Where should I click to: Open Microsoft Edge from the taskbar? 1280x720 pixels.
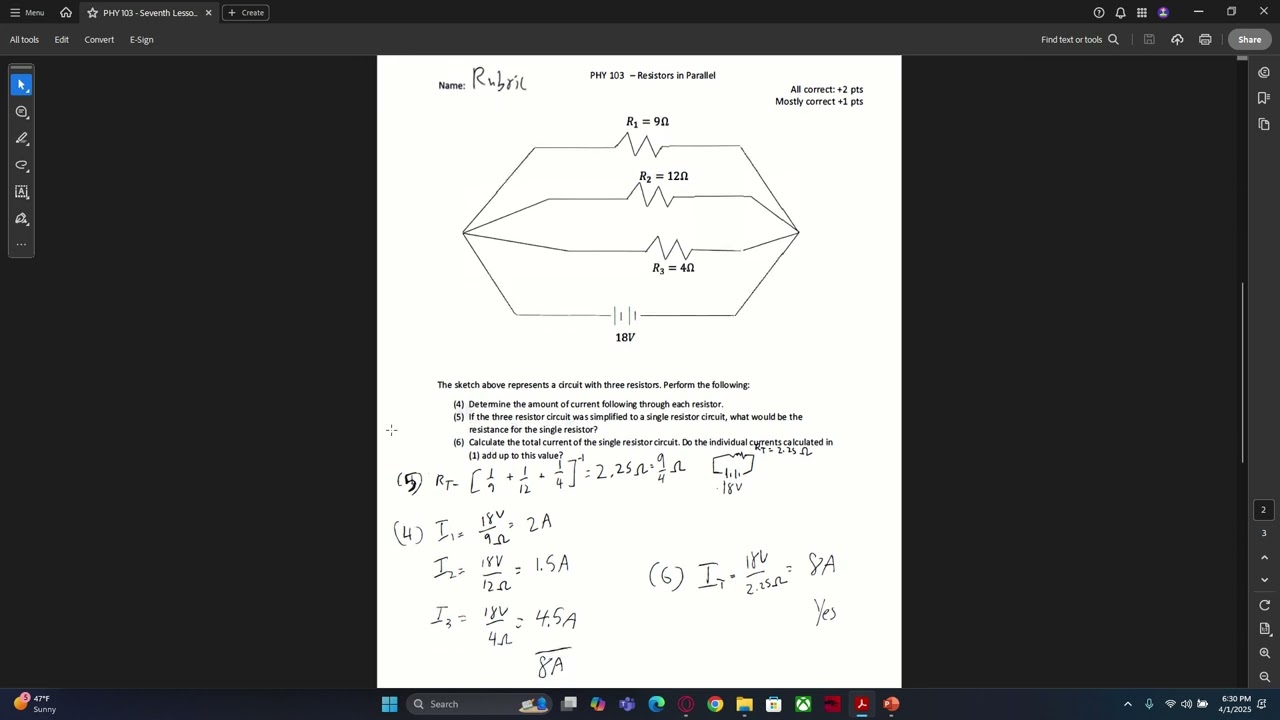tap(656, 704)
